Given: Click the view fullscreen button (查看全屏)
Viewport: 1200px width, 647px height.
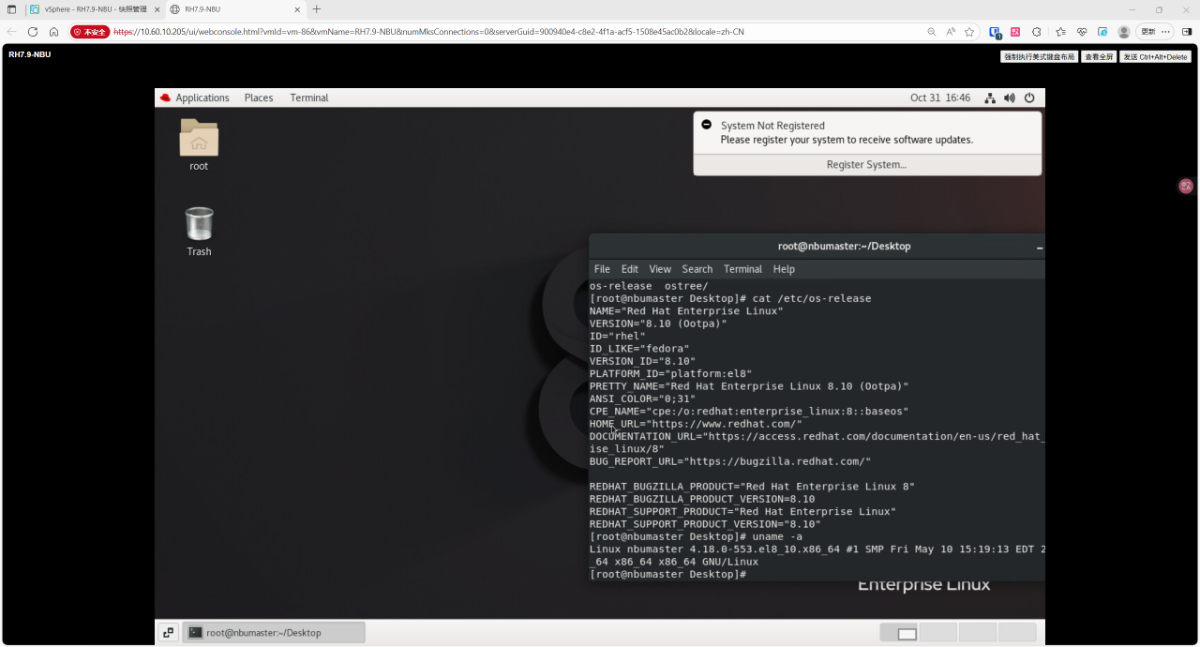Looking at the screenshot, I should [x=1099, y=57].
